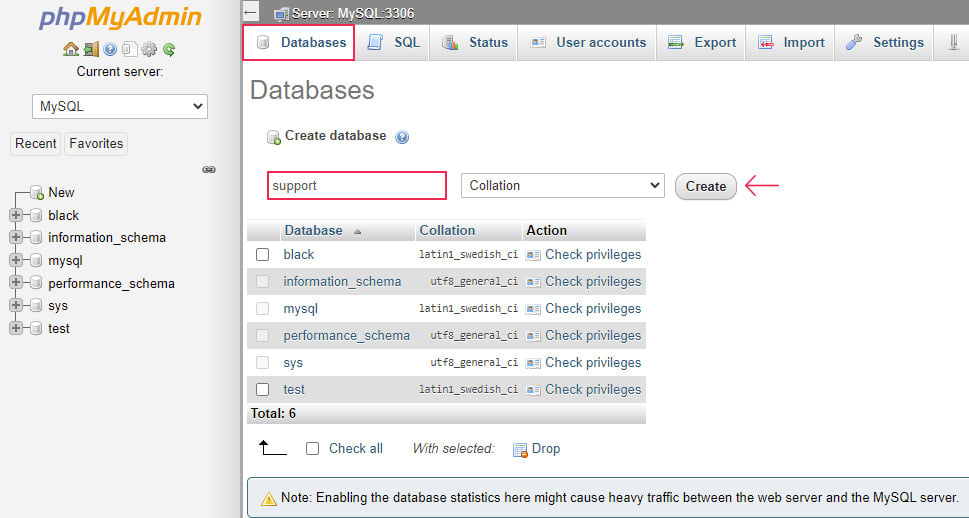Open the Export tab
The width and height of the screenshot is (969, 518).
point(701,43)
